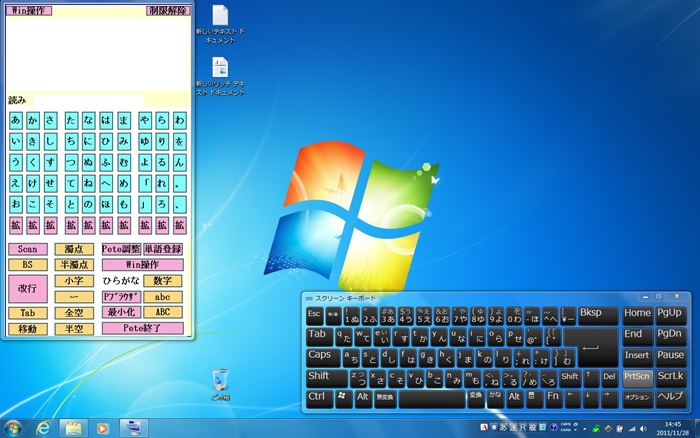Image resolution: width=700 pixels, height=438 pixels.
Task: Click the 最小化 button in Pete panel
Action: coord(121,313)
